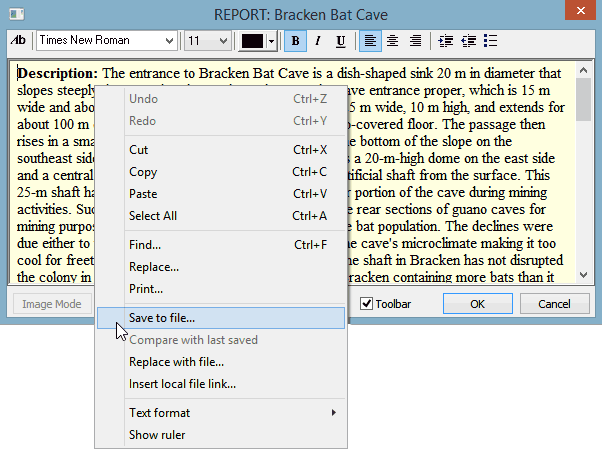Viewport: 602px width, 450px height.
Task: Align text to the right
Action: [416, 41]
